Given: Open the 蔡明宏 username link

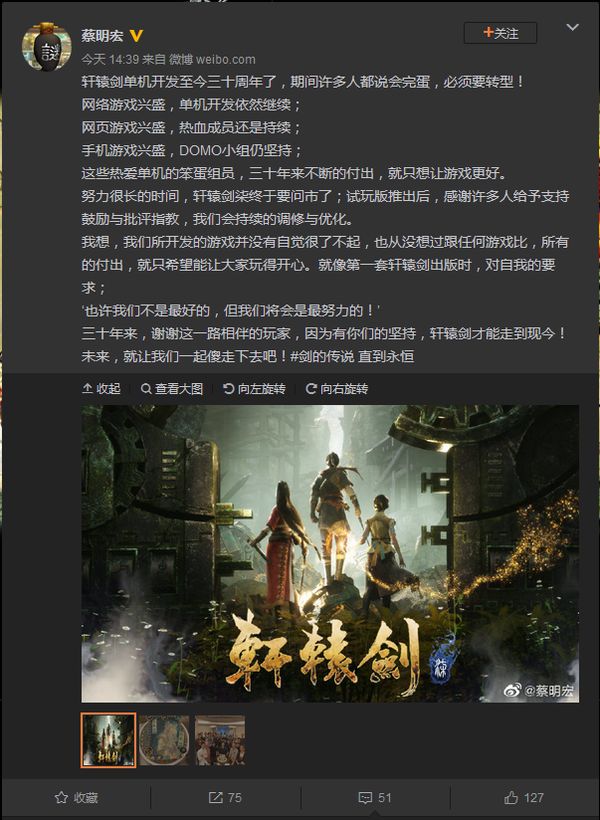Looking at the screenshot, I should [x=103, y=35].
